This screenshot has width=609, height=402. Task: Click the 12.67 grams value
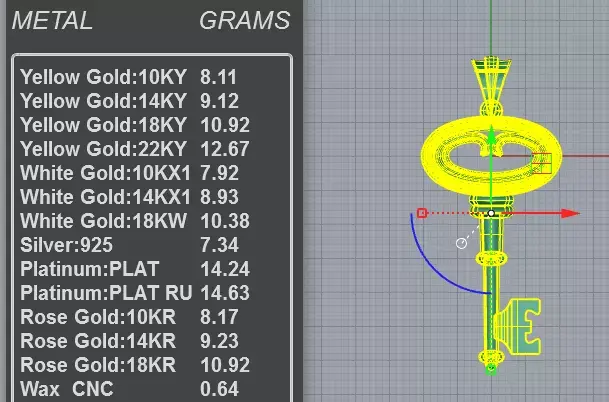click(x=225, y=149)
